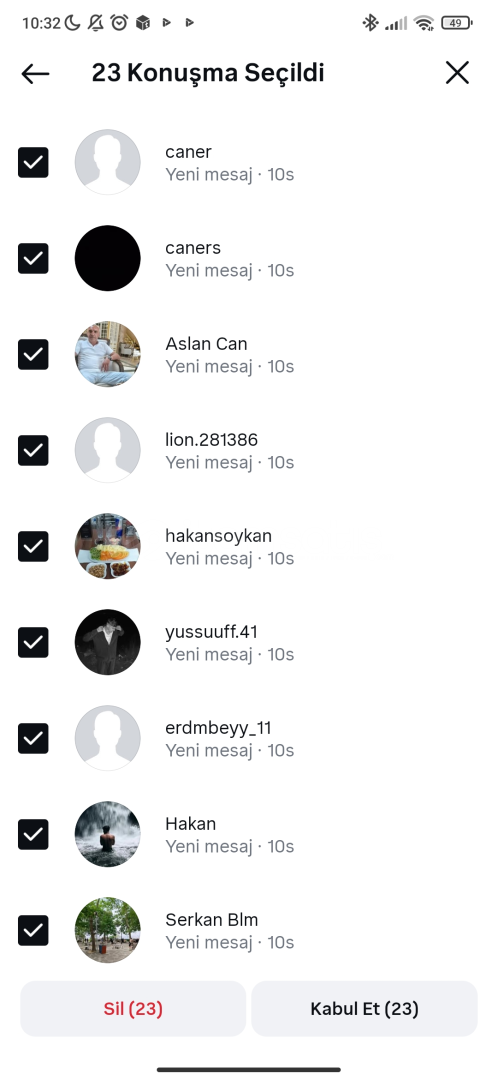
Task: Tap yussuuff.41's black-and-white avatar
Action: [x=107, y=642]
